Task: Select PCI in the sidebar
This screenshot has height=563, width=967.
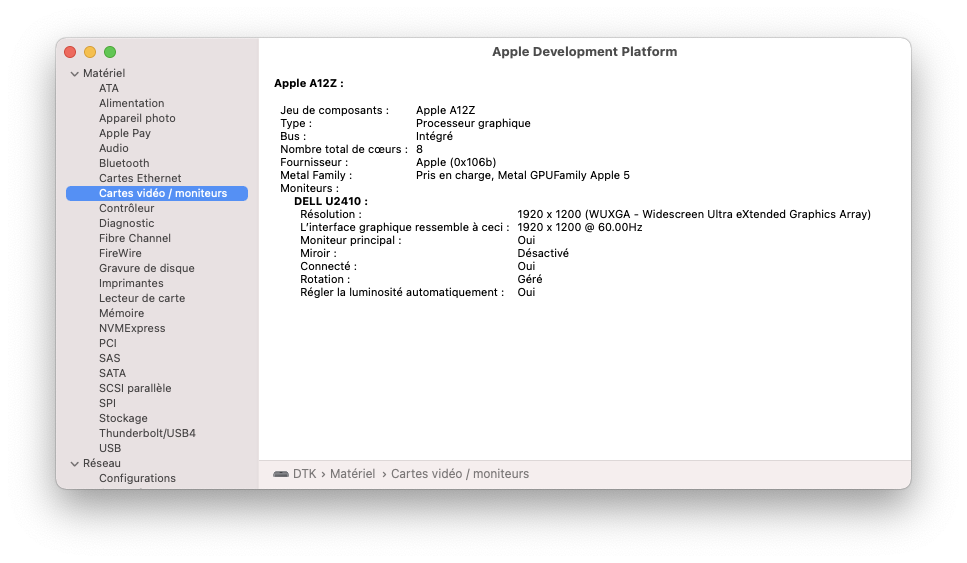Action: 107,343
